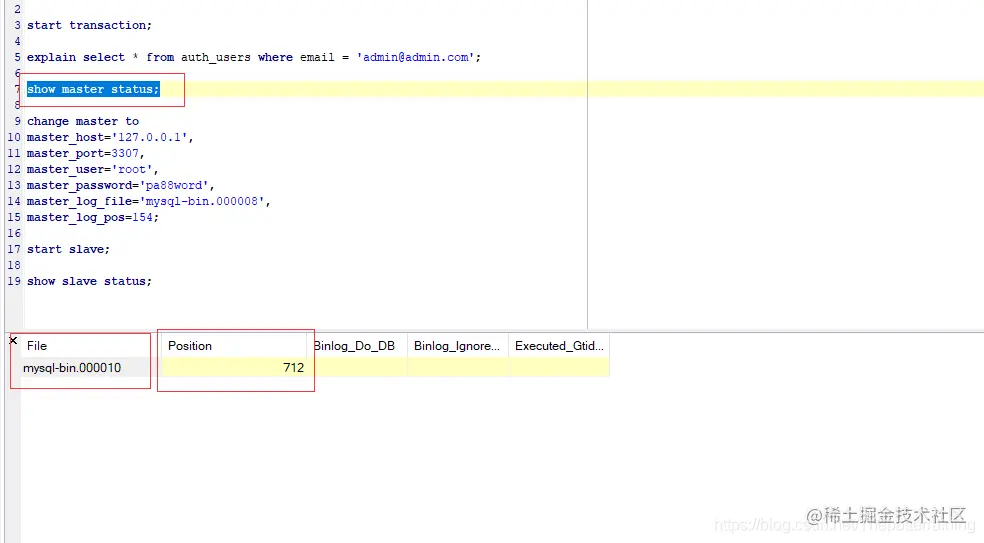Click the Position column header
The width and height of the screenshot is (984, 543).
coord(190,346)
